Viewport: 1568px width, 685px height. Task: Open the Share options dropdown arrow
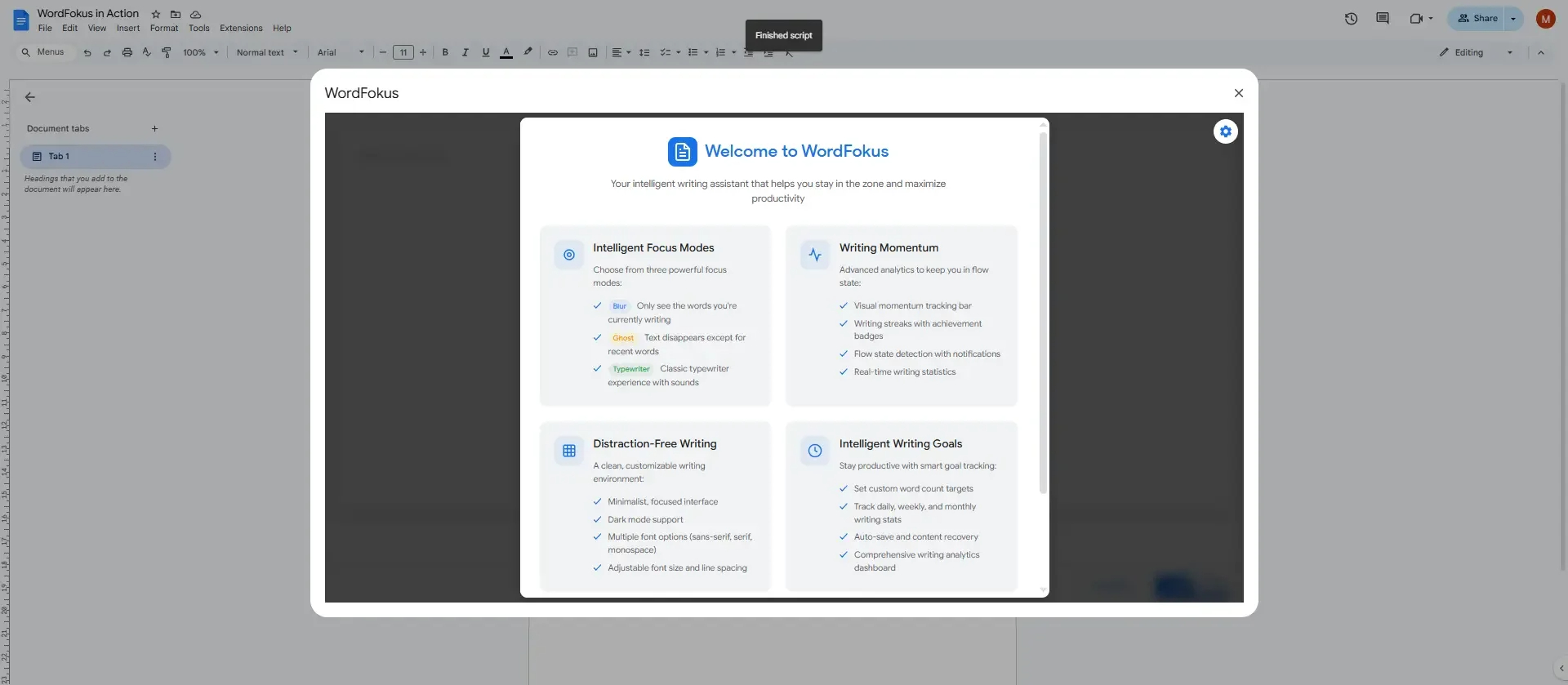click(x=1513, y=18)
